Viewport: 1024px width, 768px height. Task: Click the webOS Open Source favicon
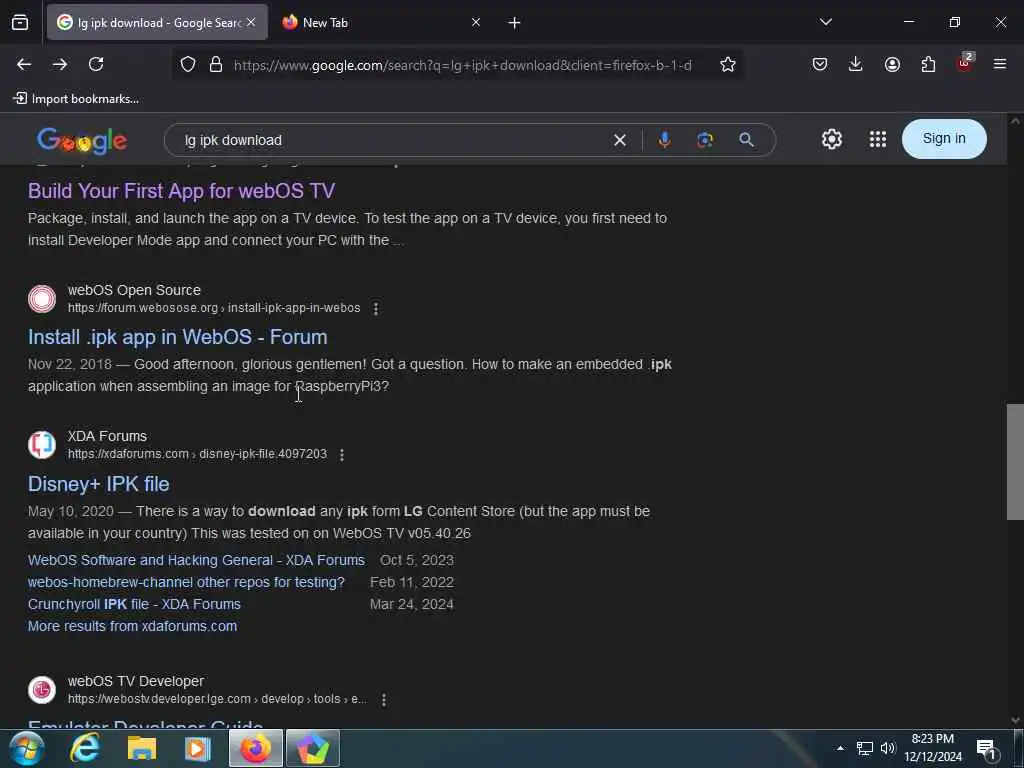click(42, 299)
